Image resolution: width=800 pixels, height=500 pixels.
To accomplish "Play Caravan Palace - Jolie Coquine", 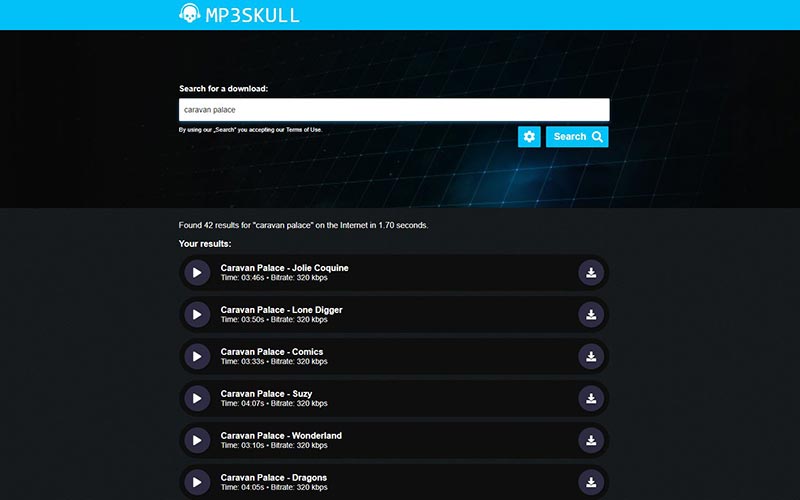I will click(x=197, y=272).
